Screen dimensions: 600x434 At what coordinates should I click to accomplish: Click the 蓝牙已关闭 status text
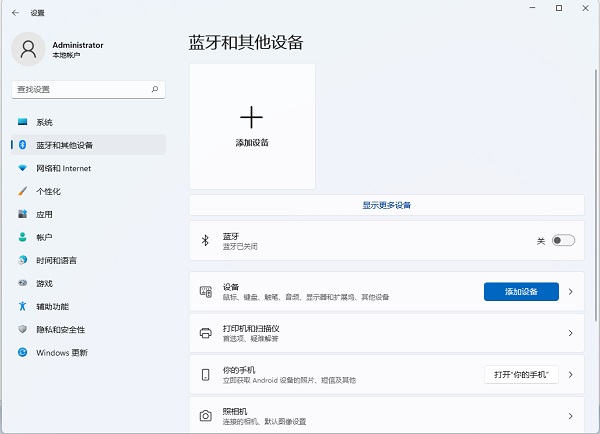click(240, 246)
